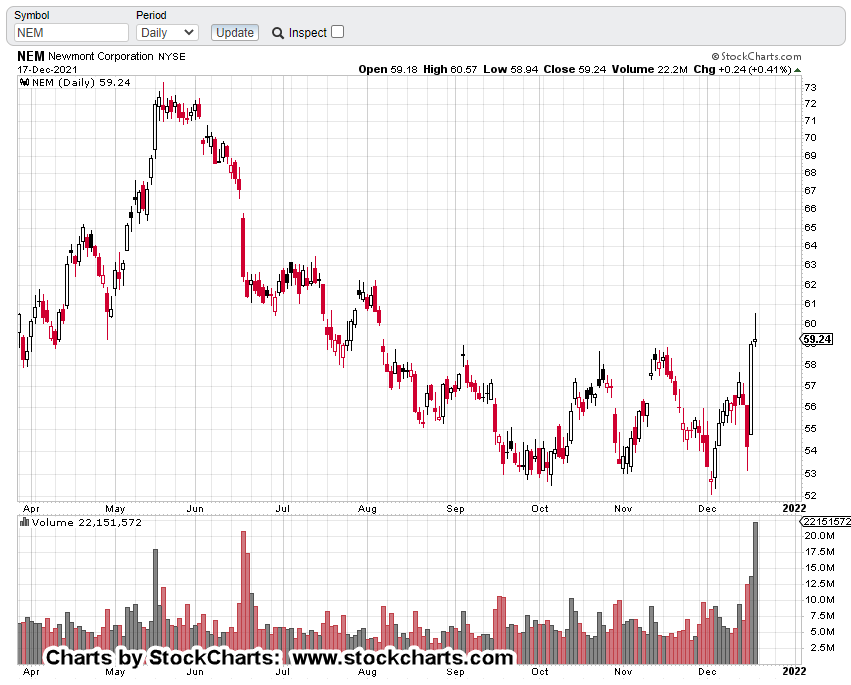
Task: Enable the Inspect checkbox
Action: [337, 32]
